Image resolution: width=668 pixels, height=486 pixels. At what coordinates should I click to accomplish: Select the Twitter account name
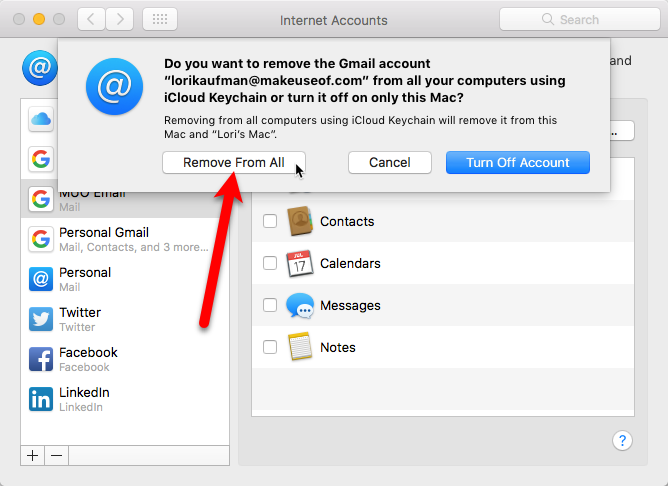point(80,313)
